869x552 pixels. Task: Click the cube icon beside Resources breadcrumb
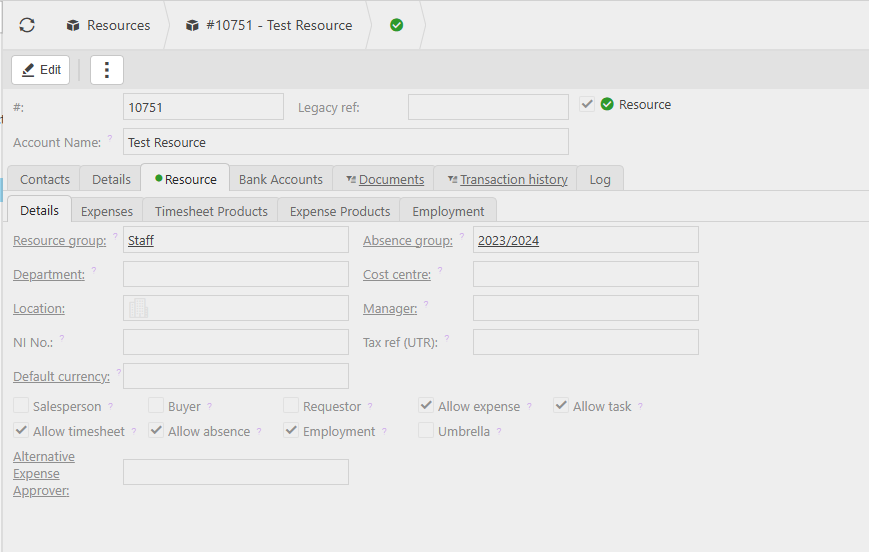(x=73, y=25)
